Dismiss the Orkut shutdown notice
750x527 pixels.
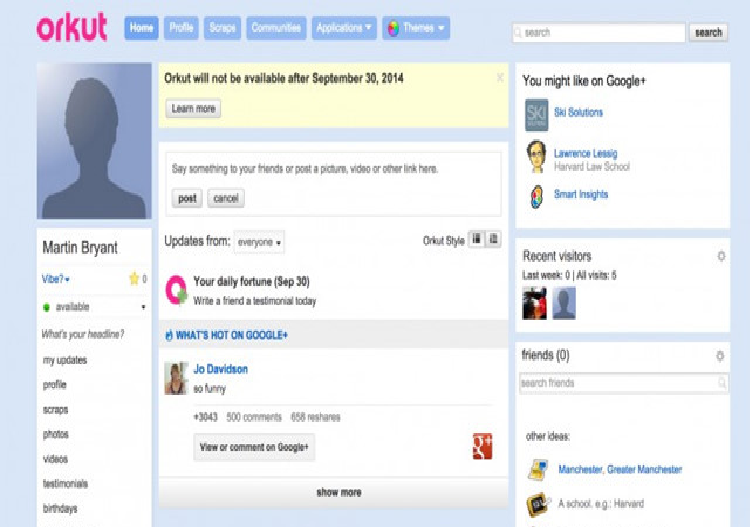[500, 77]
